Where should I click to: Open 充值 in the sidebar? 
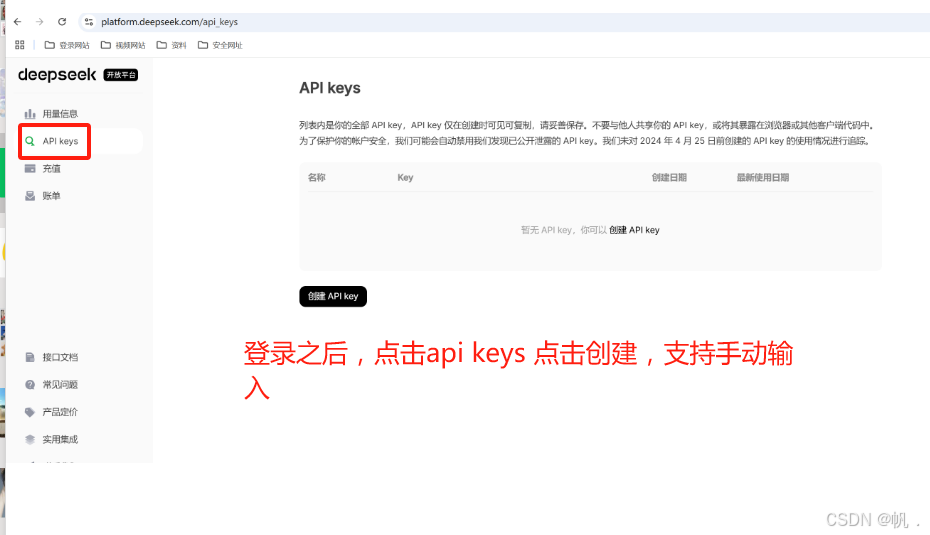[x=52, y=168]
